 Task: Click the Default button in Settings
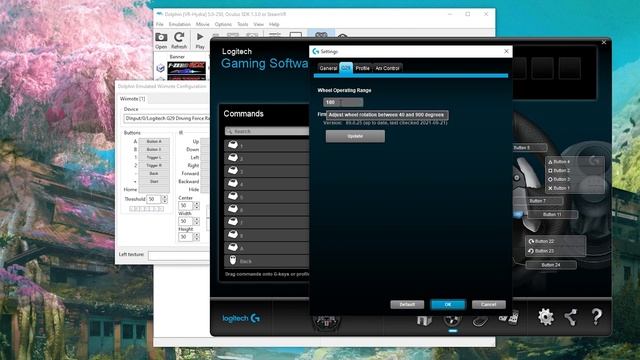click(x=407, y=304)
